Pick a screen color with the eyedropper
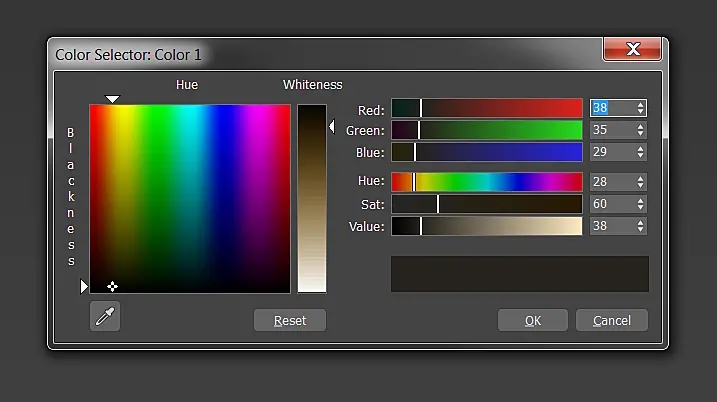 point(105,316)
